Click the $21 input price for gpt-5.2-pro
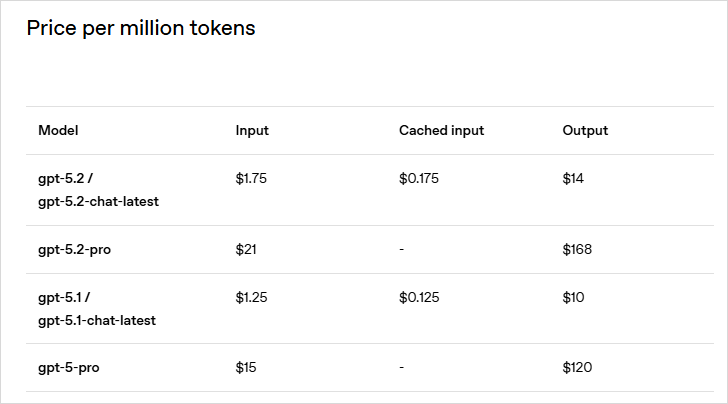Screen dimensions: 728x404 246,249
